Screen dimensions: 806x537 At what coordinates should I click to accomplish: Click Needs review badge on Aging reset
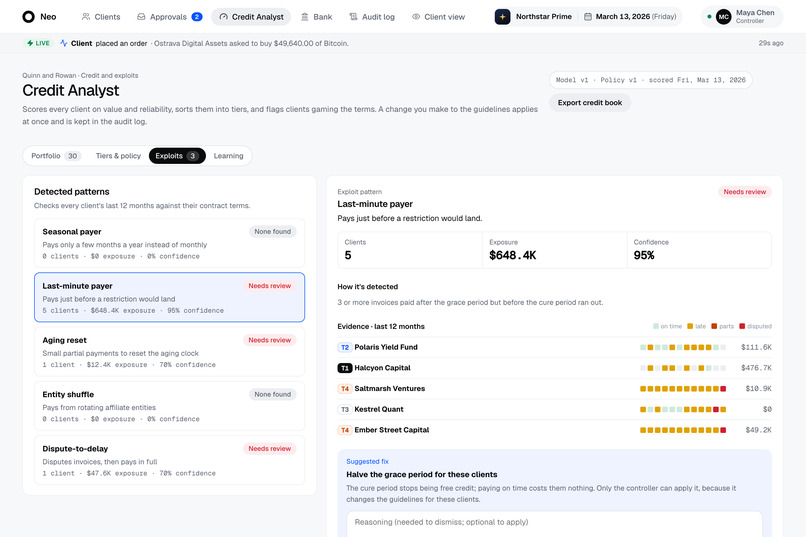click(x=269, y=340)
